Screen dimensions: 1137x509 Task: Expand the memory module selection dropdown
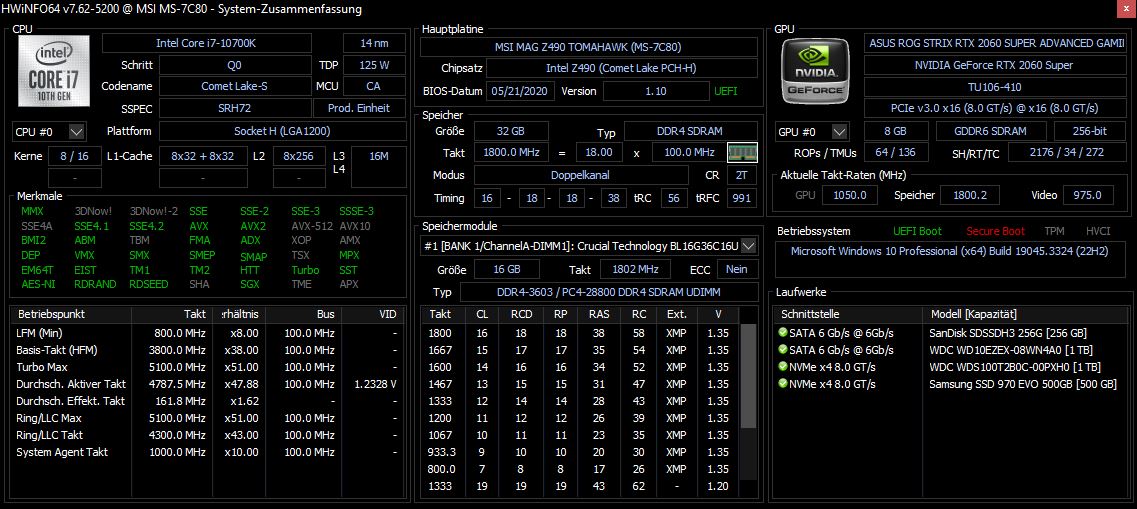(748, 246)
